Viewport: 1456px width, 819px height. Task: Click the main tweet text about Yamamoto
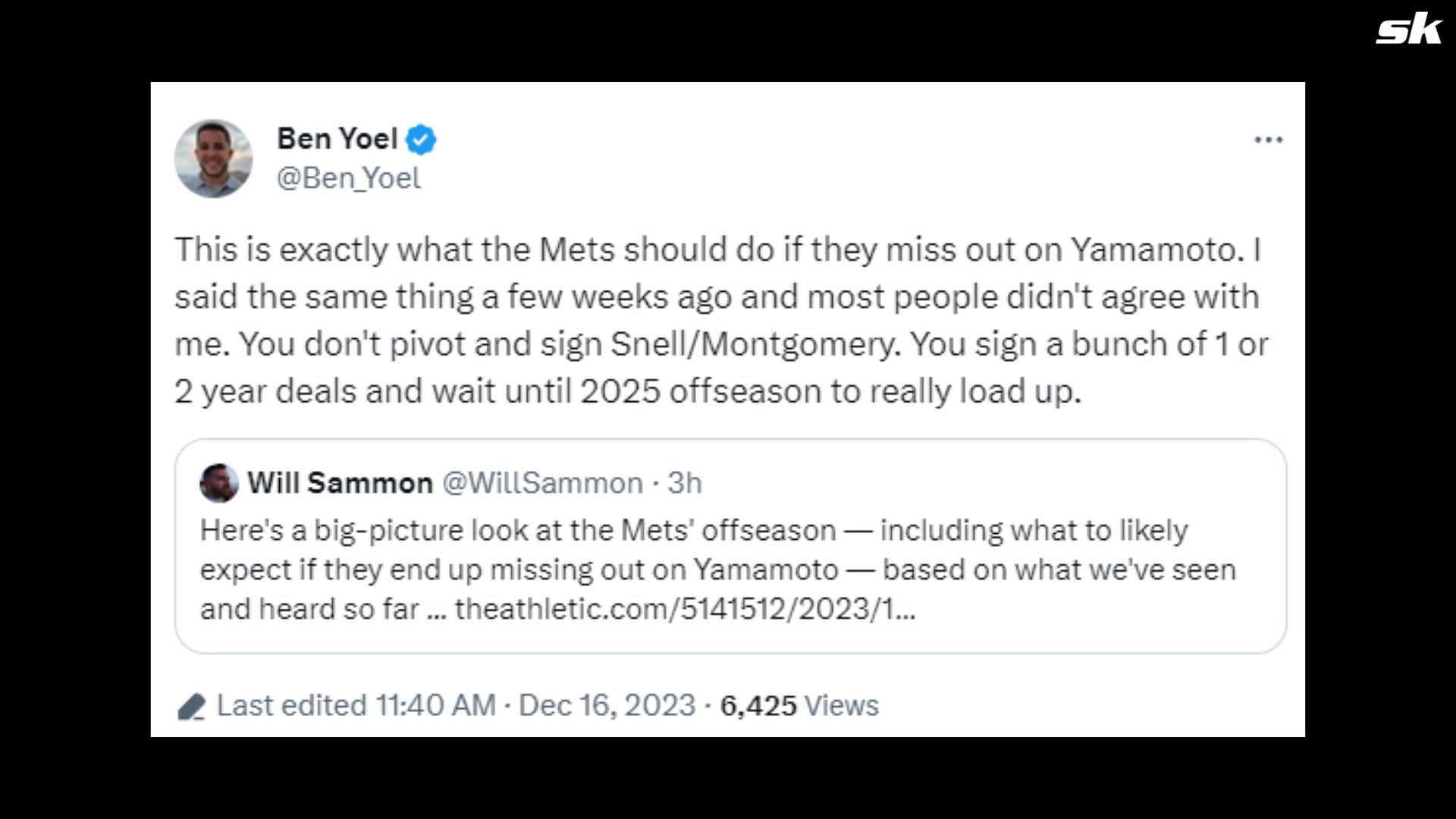pyautogui.click(x=717, y=320)
